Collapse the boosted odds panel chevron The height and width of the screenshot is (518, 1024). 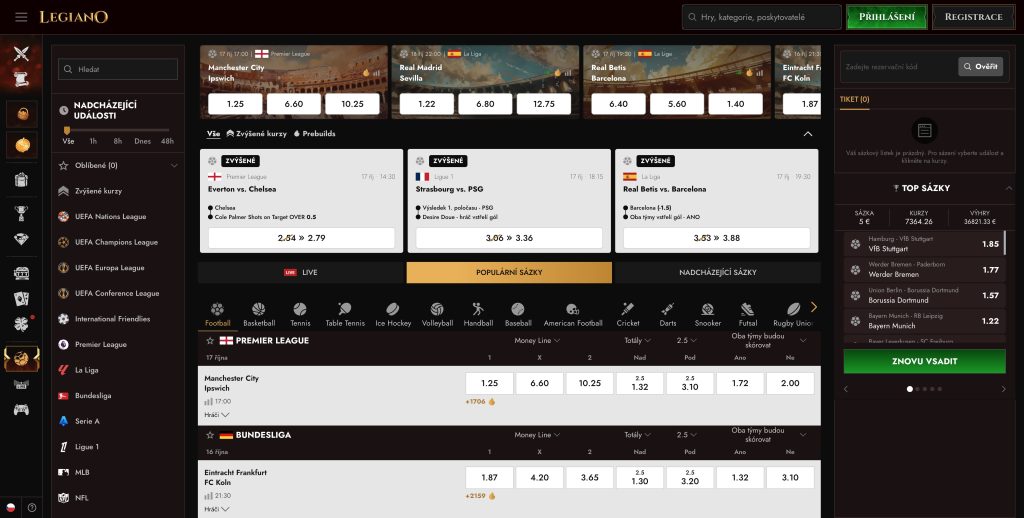(x=808, y=134)
